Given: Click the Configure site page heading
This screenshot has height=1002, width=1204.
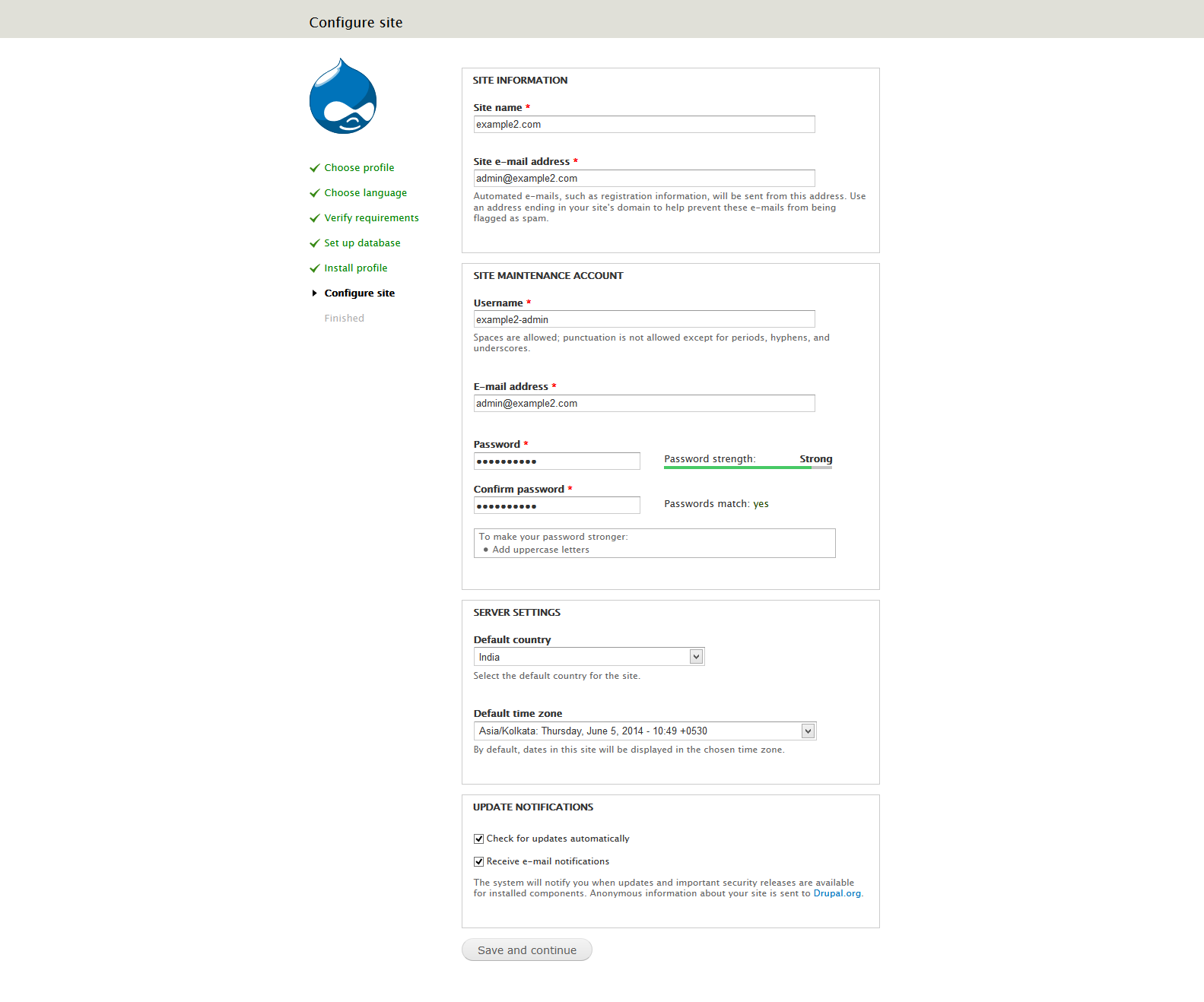Looking at the screenshot, I should pyautogui.click(x=356, y=23).
